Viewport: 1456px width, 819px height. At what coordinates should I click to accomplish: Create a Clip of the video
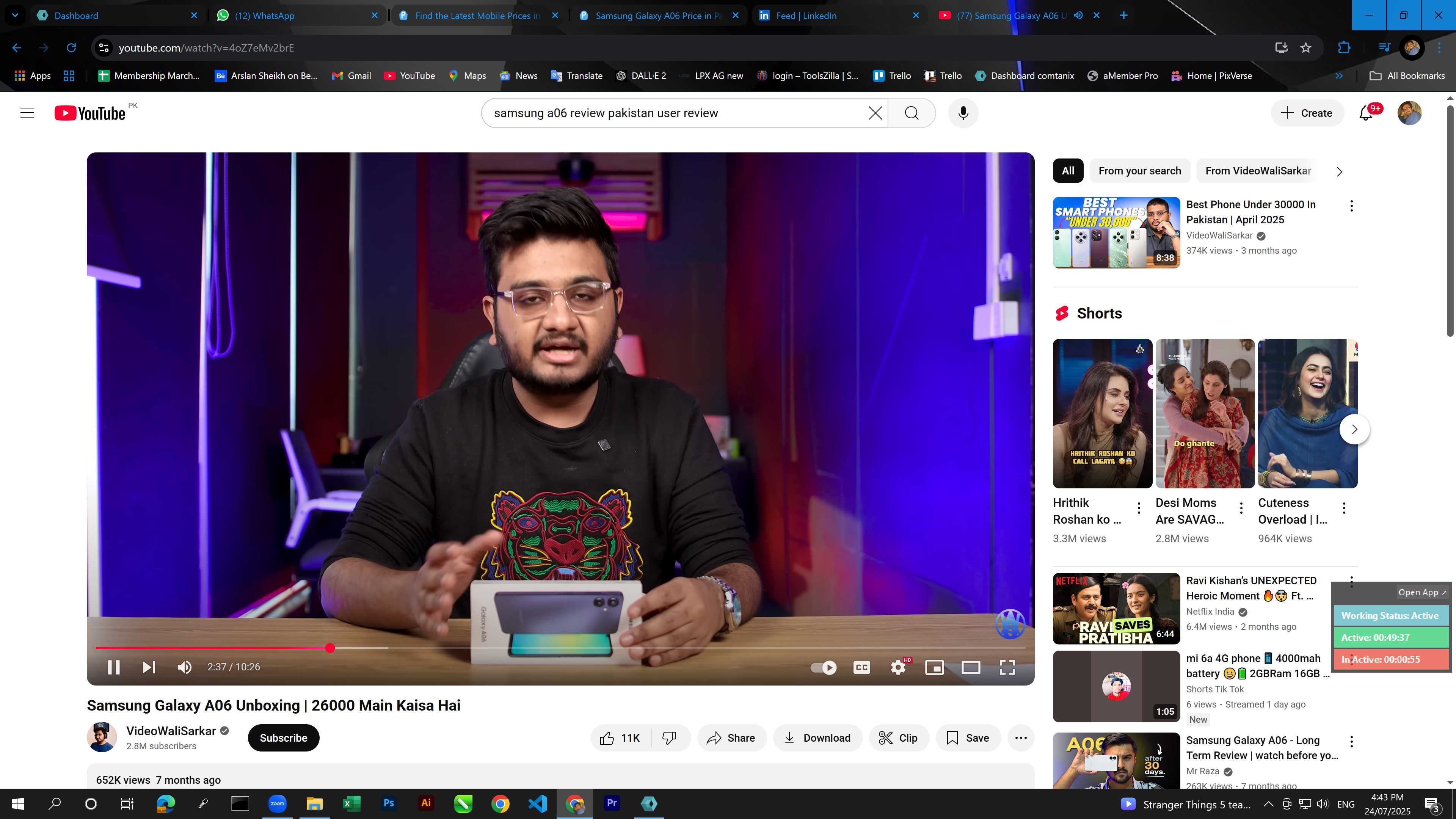point(899,738)
